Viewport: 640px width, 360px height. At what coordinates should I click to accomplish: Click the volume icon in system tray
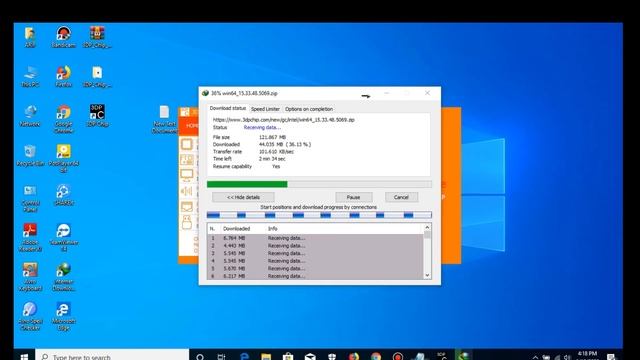pyautogui.click(x=567, y=357)
